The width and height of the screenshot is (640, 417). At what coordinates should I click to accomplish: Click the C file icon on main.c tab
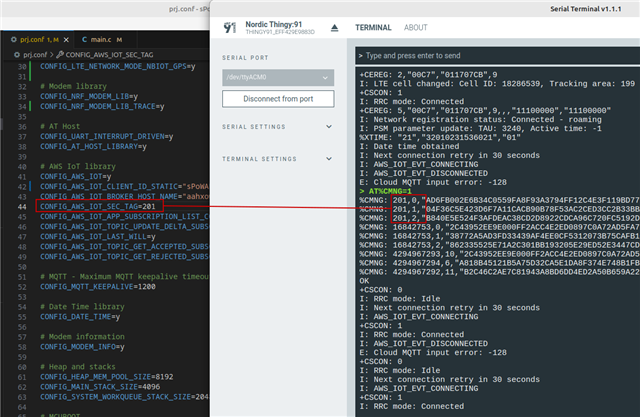84,40
